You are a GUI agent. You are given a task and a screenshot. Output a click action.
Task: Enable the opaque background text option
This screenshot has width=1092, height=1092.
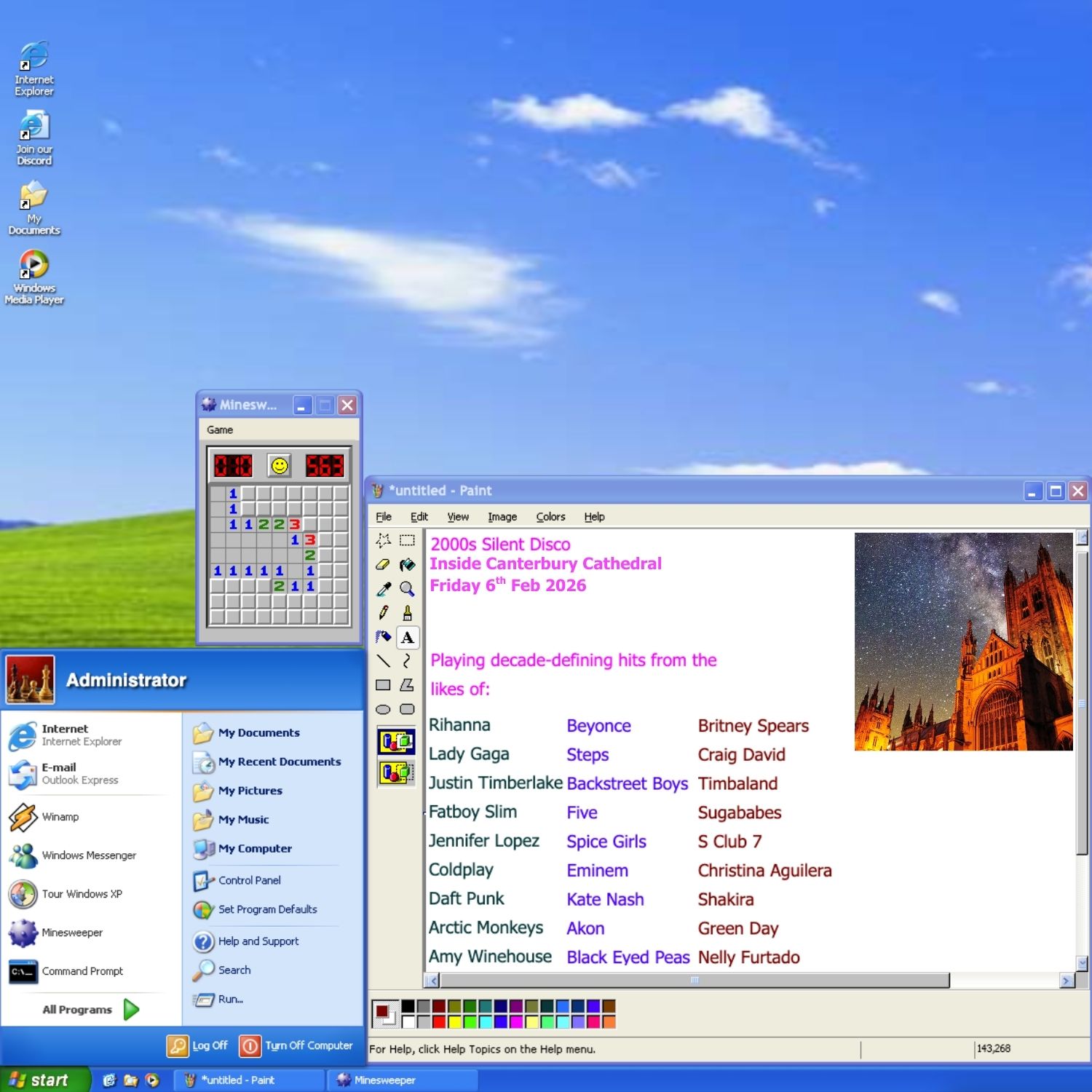click(396, 741)
